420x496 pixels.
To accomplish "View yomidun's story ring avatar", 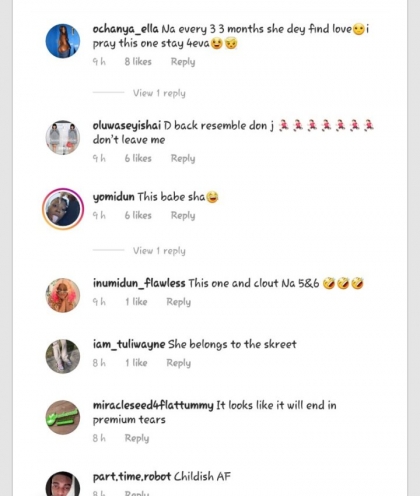I will [63, 209].
